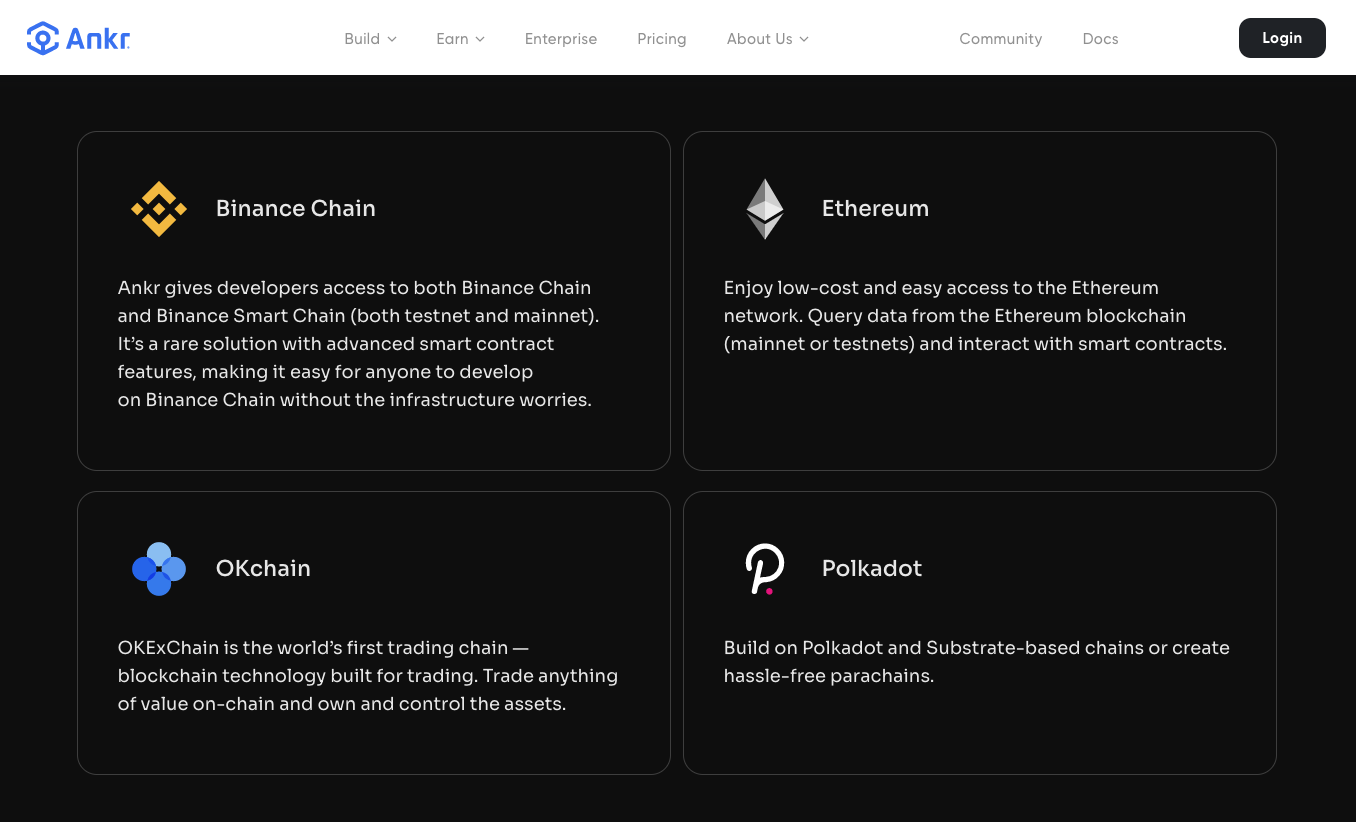Expand the Build dropdown chevron
This screenshot has width=1356, height=822.
(x=392, y=39)
